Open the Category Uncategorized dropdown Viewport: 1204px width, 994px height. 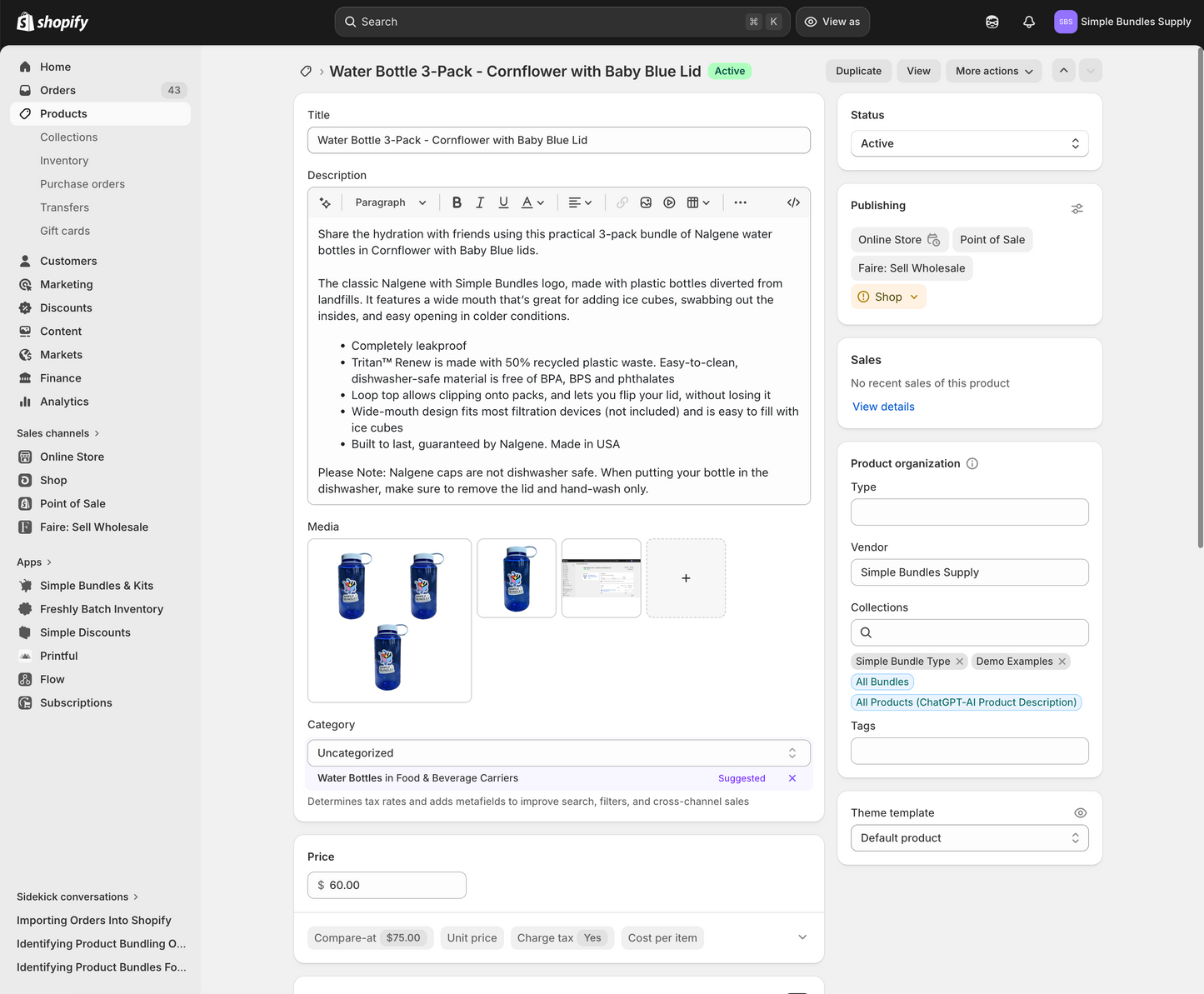point(559,753)
